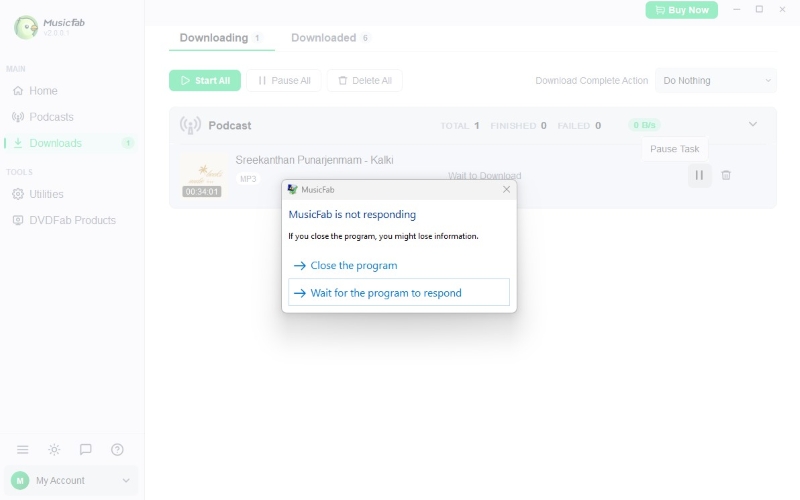Image resolution: width=800 pixels, height=500 pixels.
Task: Expand My Account dropdown
Action: pyautogui.click(x=71, y=481)
